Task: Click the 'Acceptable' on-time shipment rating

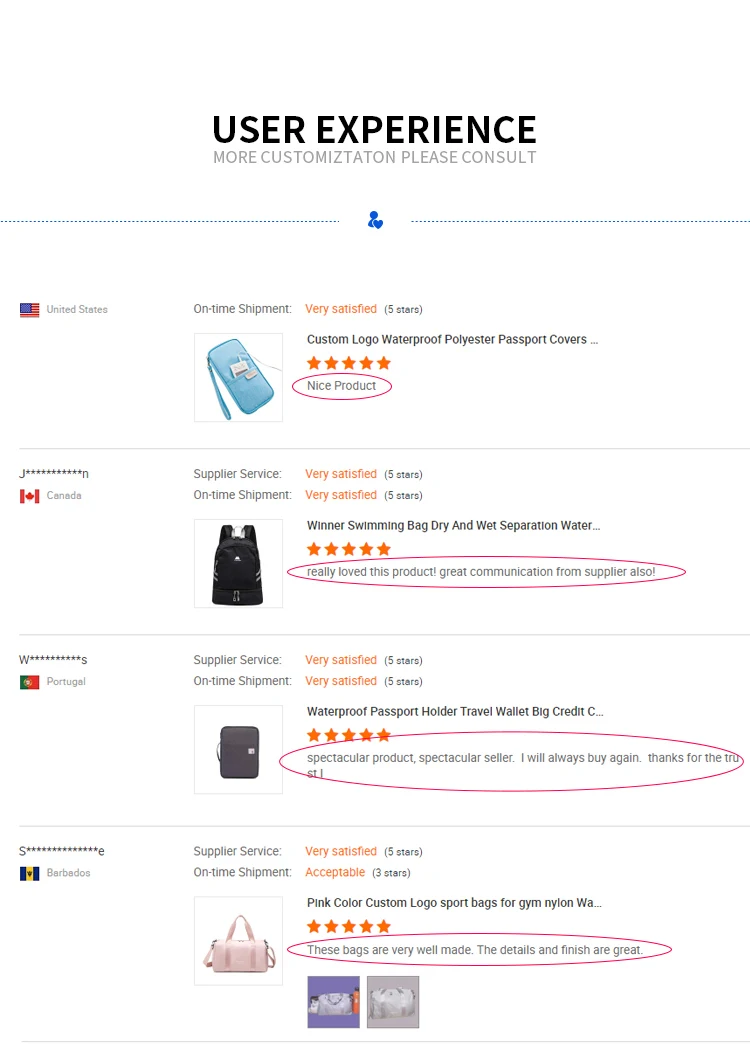Action: (x=335, y=873)
